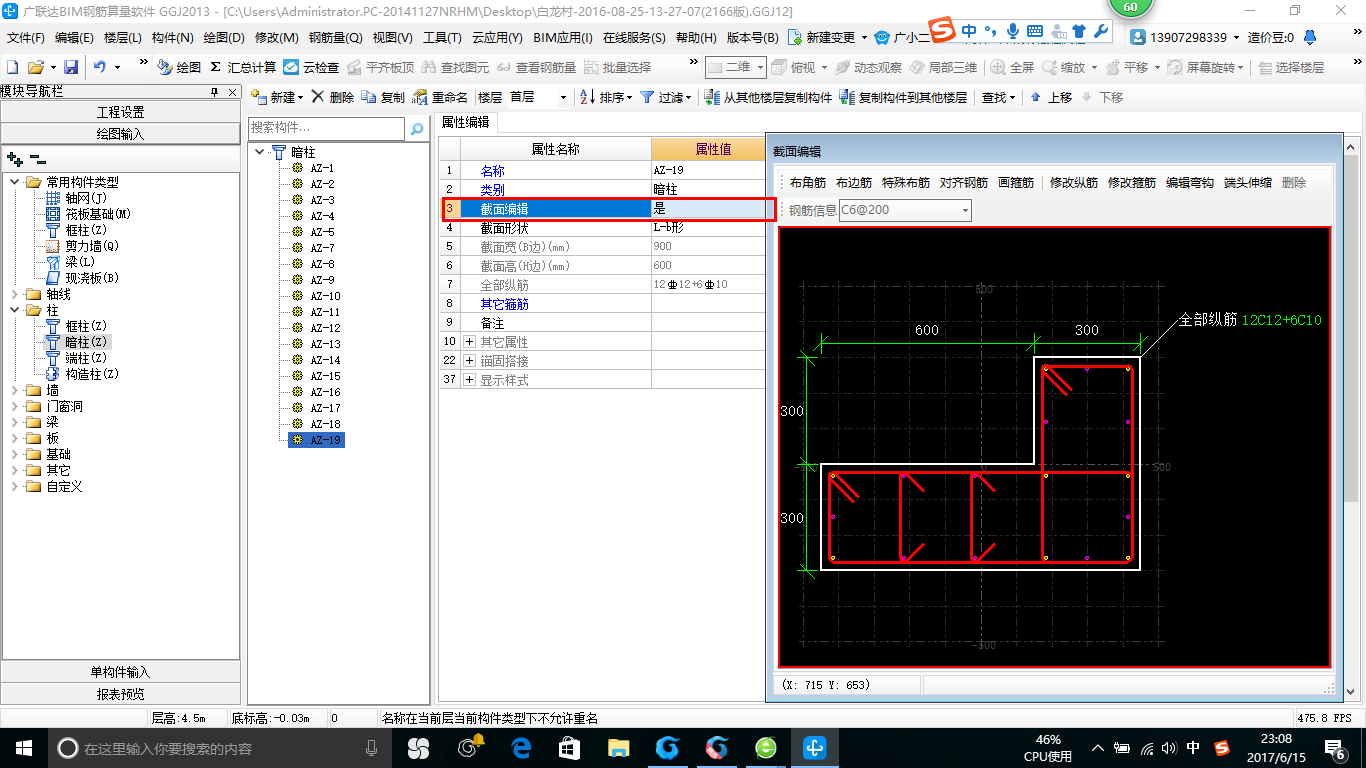
Task: Open 过滤 filter dropdown
Action: 665,97
